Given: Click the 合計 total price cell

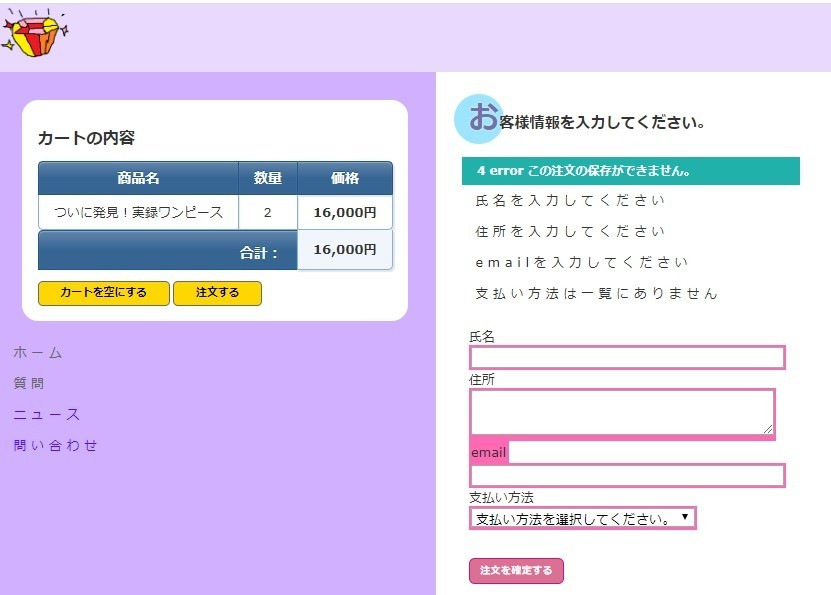Looking at the screenshot, I should pos(344,250).
